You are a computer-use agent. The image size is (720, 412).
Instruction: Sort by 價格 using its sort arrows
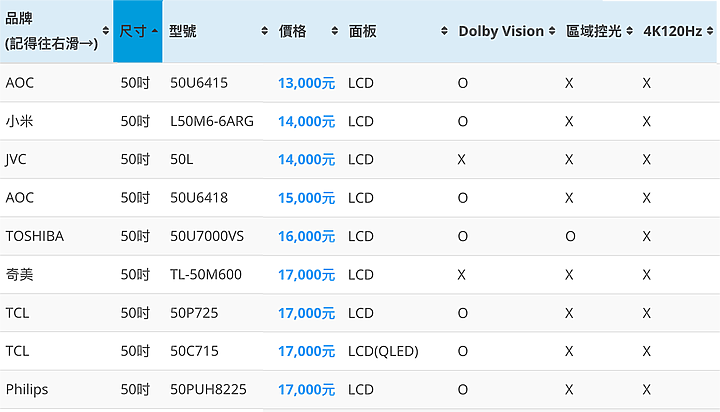(335, 31)
